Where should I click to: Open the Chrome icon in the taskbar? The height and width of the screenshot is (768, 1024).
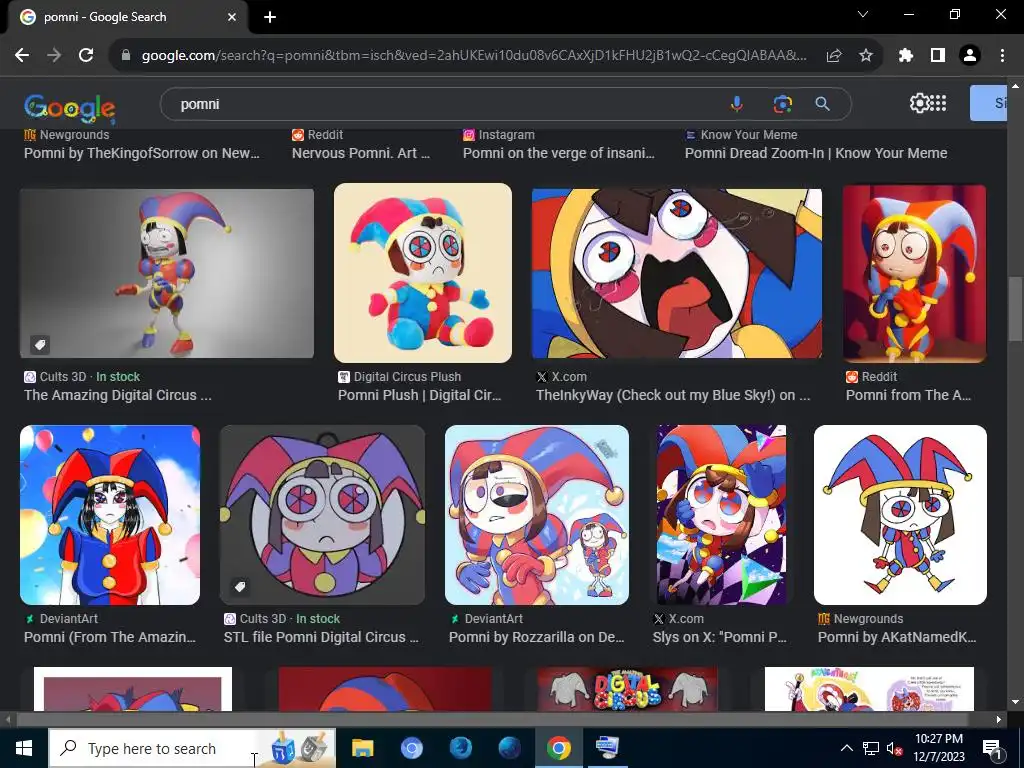(558, 748)
